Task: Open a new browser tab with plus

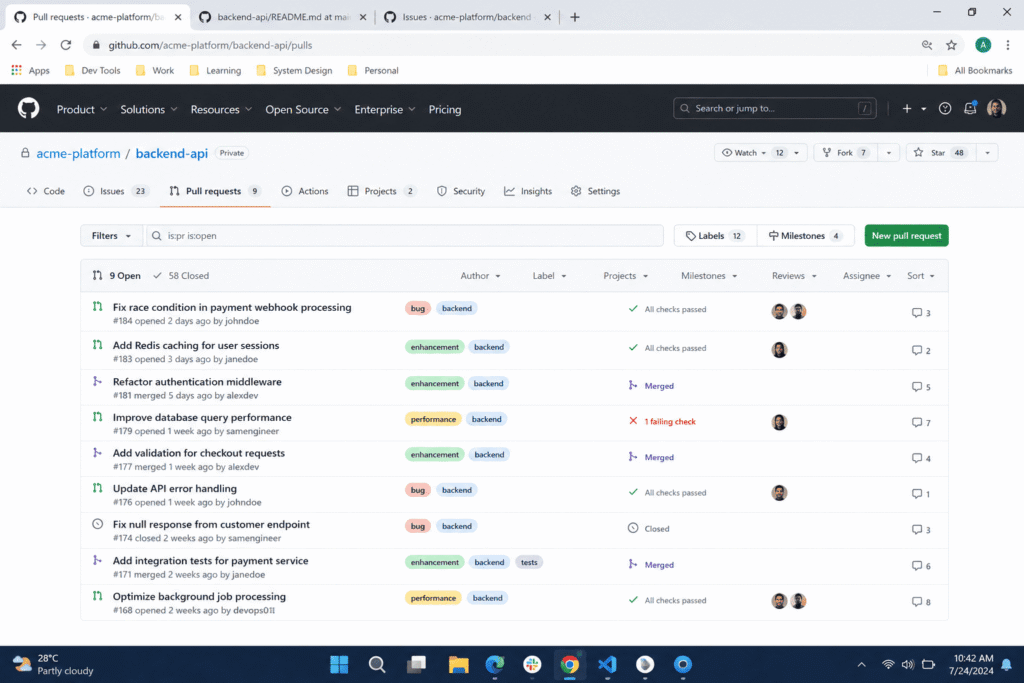Action: coord(575,17)
